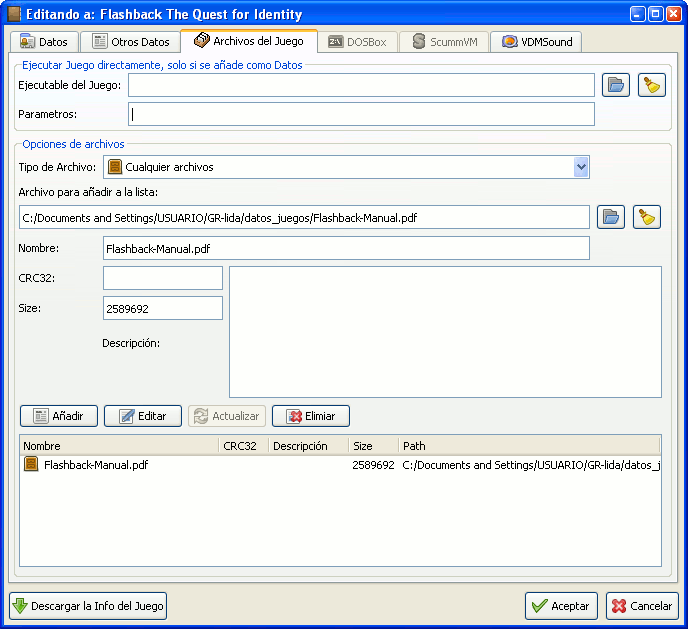Browse for file to add to list
Image resolution: width=688 pixels, height=629 pixels.
pos(610,217)
